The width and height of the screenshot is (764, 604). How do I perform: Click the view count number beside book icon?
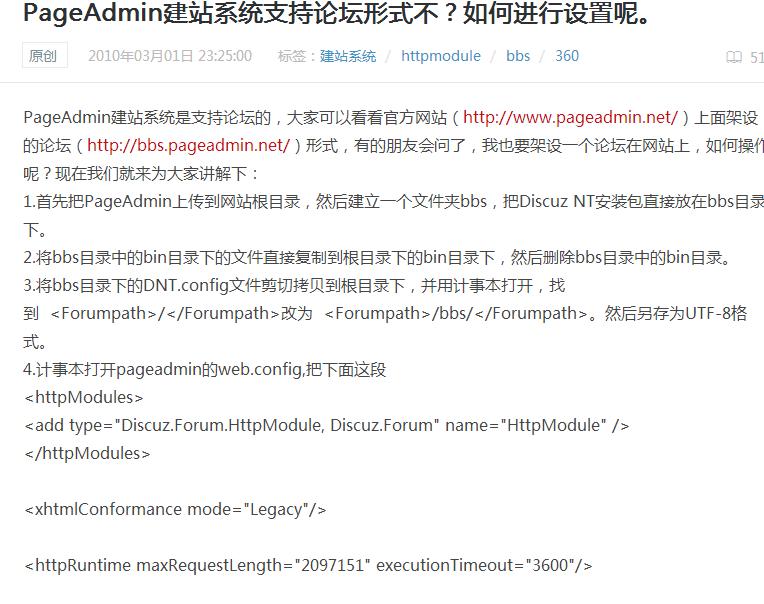(757, 57)
